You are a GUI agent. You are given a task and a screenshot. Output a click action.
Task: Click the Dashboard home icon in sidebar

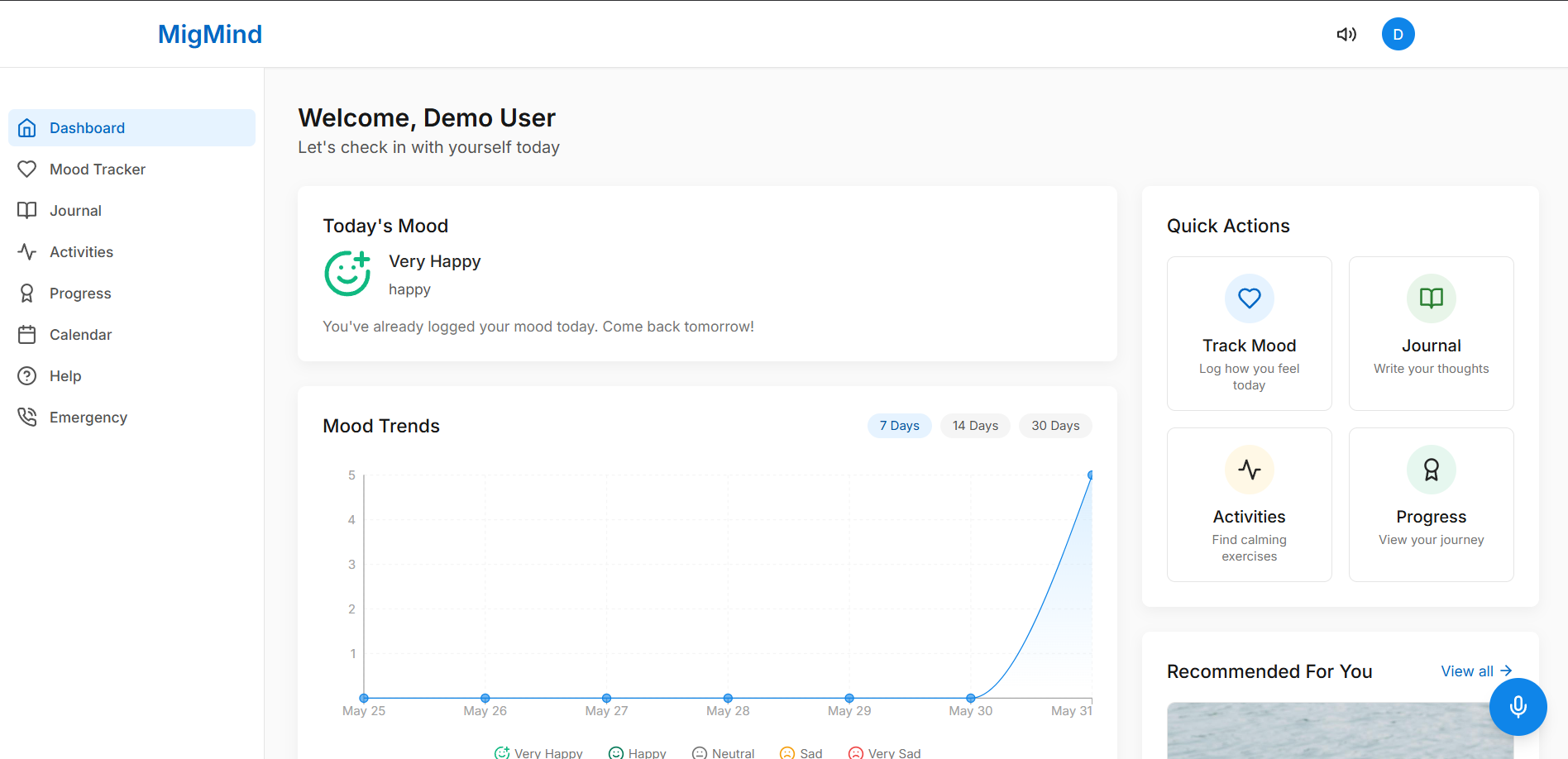coord(27,128)
